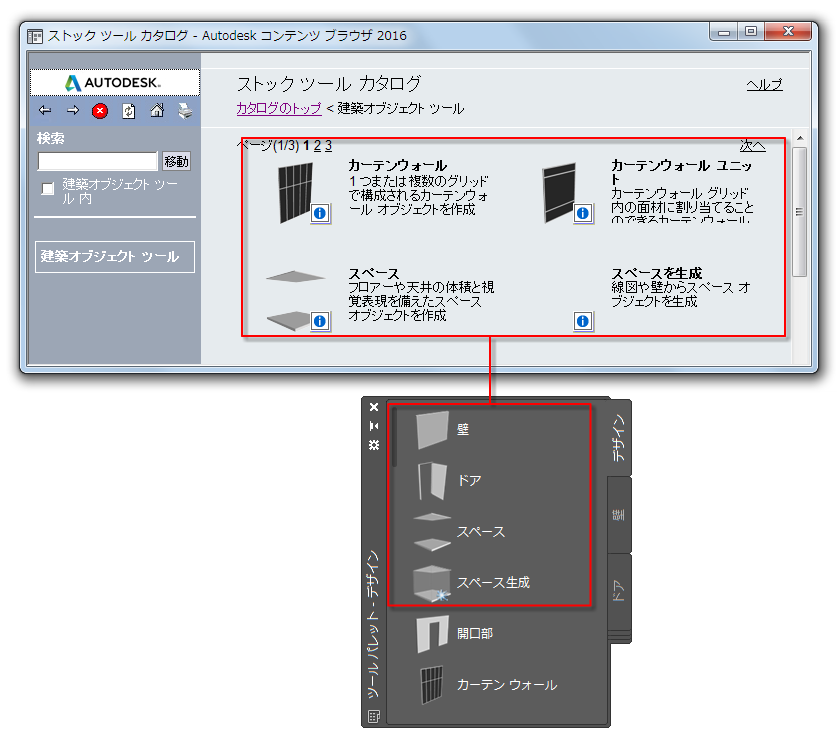Switch to the デザイン palette tab
Screen dimensions: 838x745
click(x=619, y=437)
